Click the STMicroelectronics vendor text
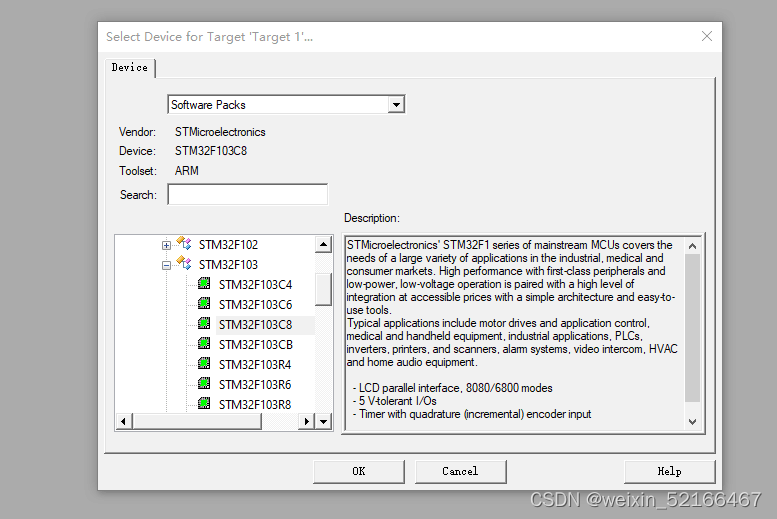 pyautogui.click(x=220, y=132)
